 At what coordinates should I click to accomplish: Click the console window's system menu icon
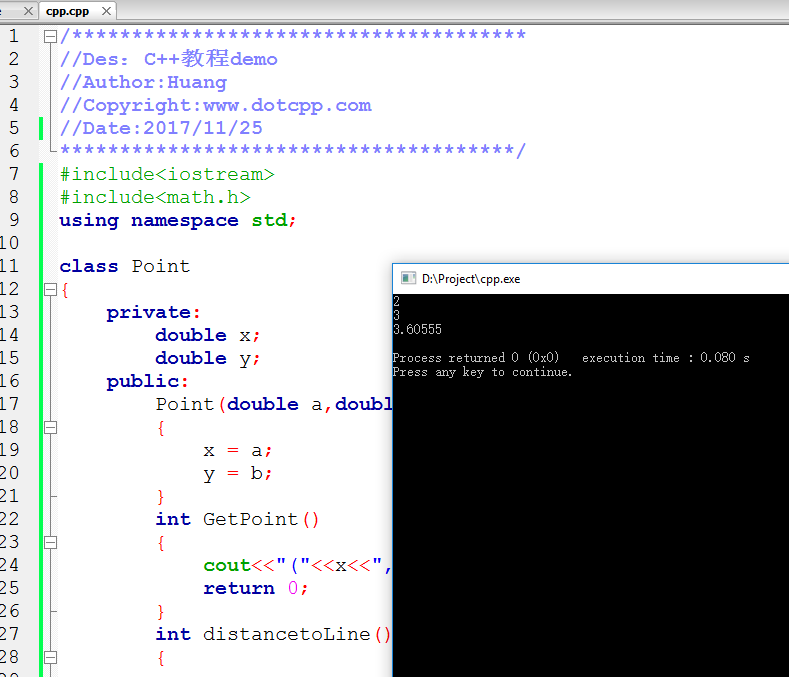coord(407,279)
